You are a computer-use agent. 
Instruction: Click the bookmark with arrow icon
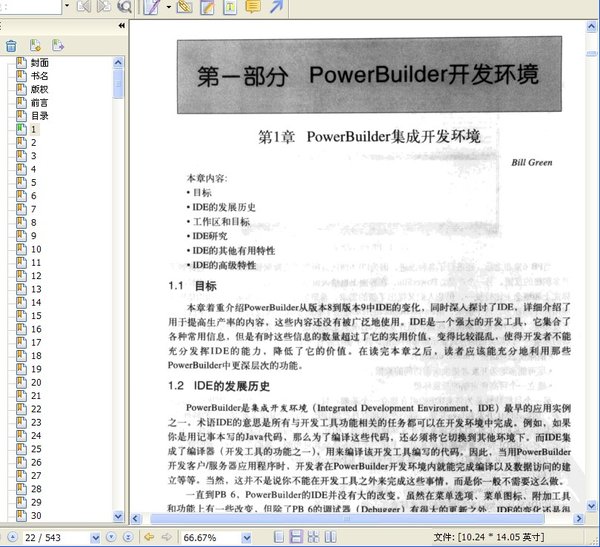point(58,45)
